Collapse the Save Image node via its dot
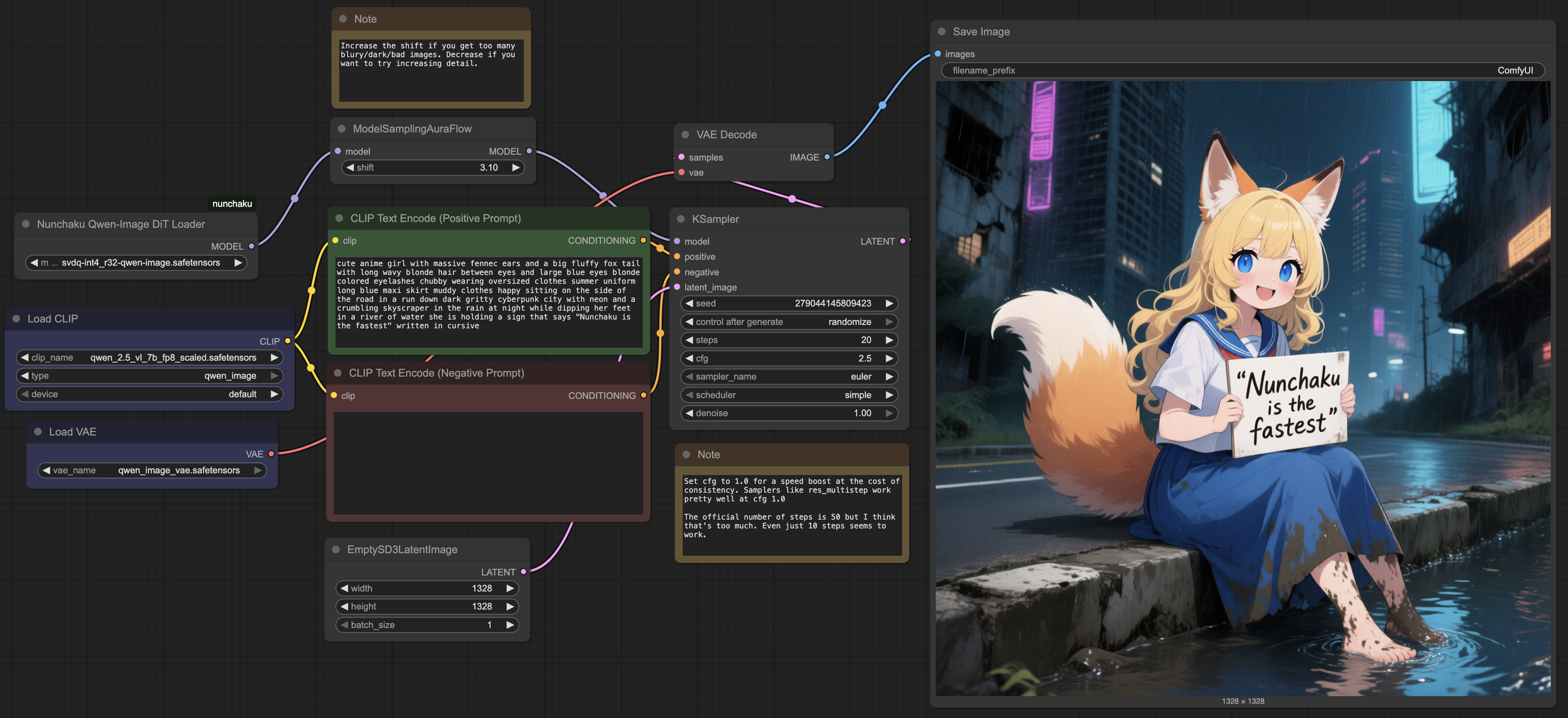Screen dimensions: 1568x718 (x=941, y=32)
